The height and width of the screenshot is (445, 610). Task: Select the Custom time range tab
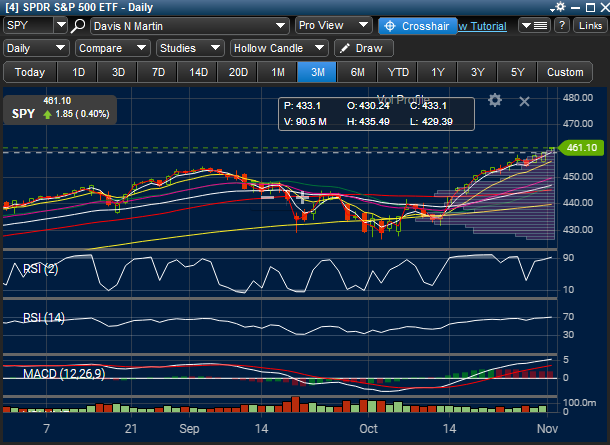[565, 72]
